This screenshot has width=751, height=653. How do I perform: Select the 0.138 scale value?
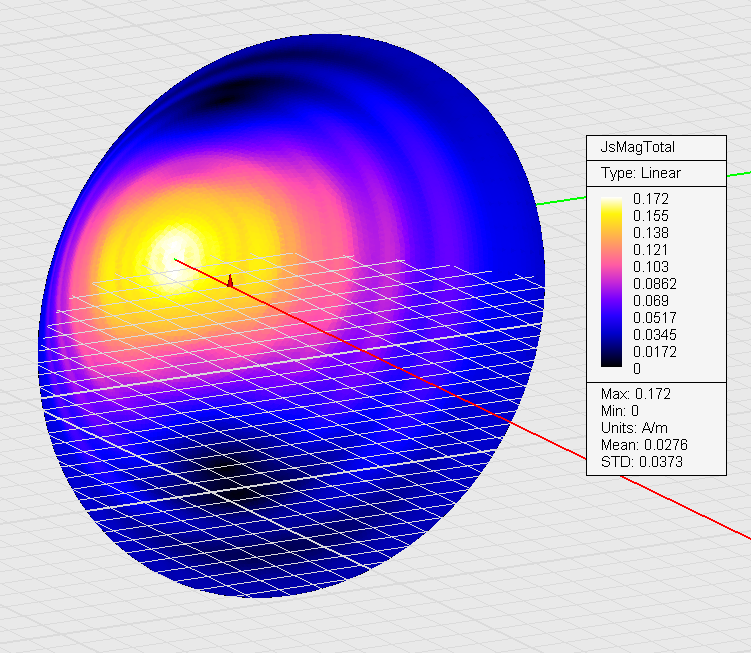click(x=650, y=233)
